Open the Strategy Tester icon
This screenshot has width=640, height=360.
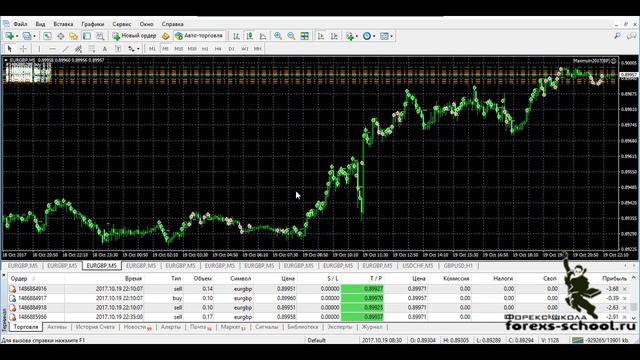tap(100, 36)
